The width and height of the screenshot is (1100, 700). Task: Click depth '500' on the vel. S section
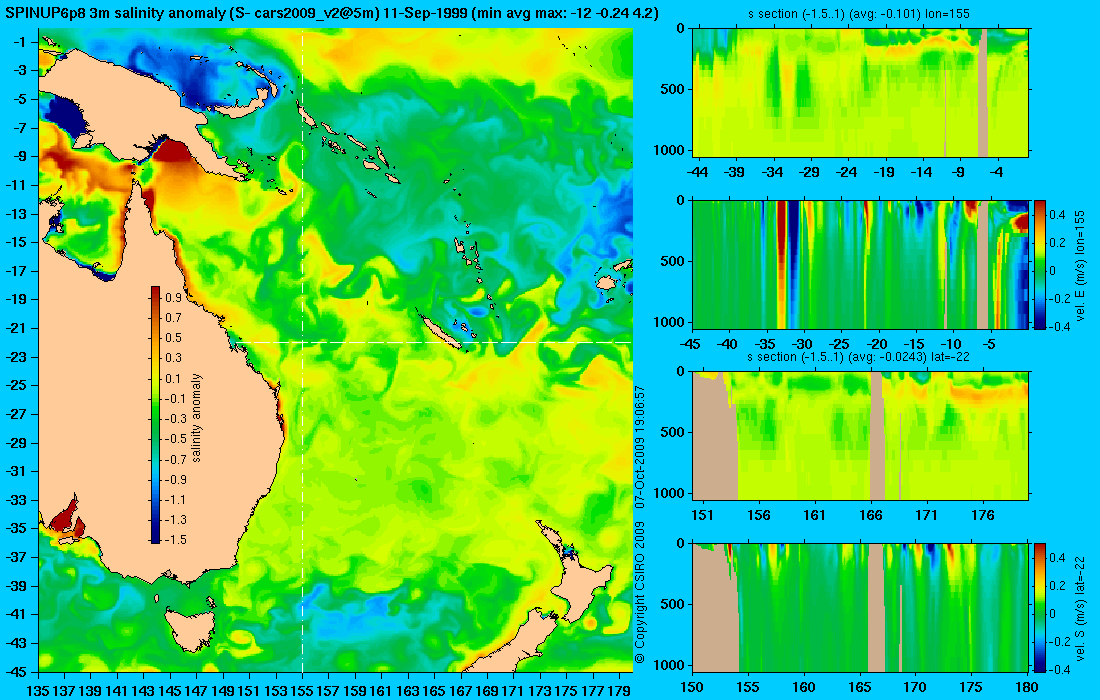pos(674,605)
